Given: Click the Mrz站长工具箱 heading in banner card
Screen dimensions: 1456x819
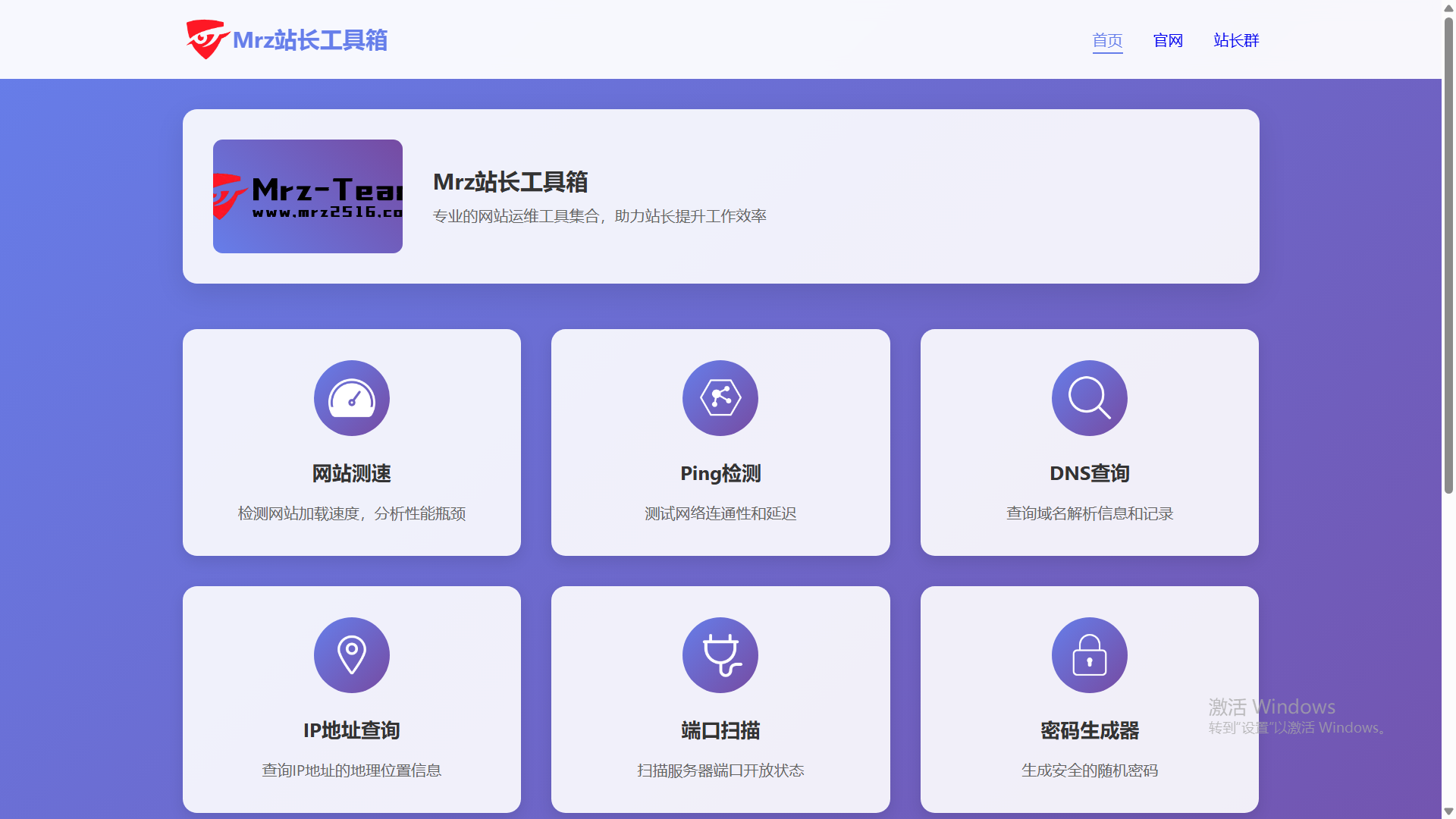Looking at the screenshot, I should point(510,182).
